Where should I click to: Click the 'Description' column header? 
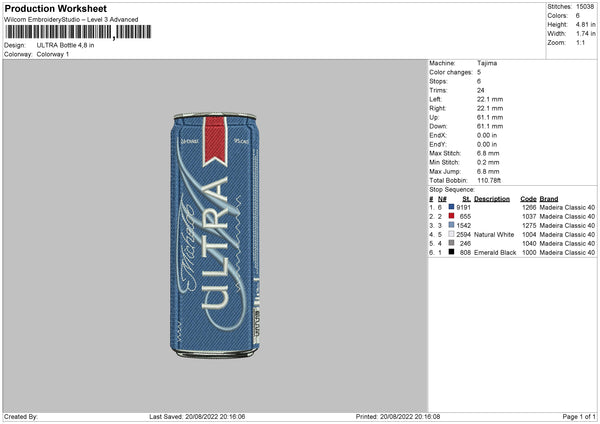492,199
